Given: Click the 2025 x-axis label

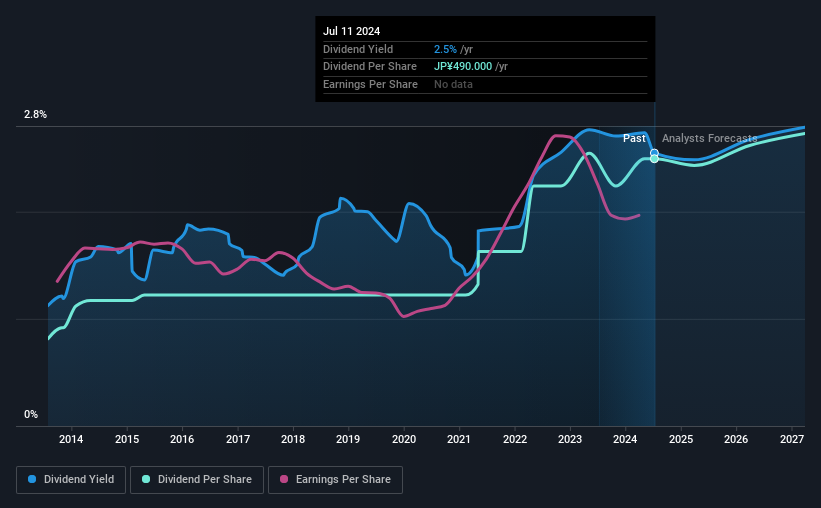Looking at the screenshot, I should click(681, 439).
